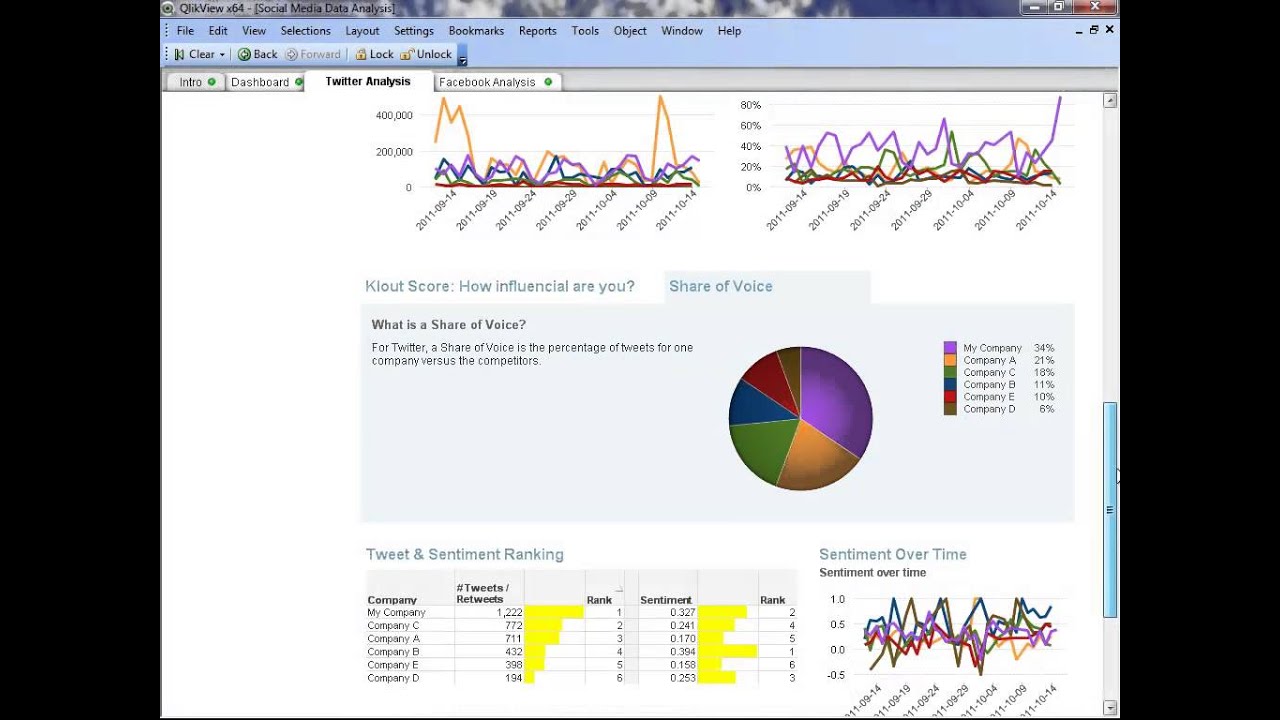The height and width of the screenshot is (720, 1280).
Task: Click scrollbar up arrow
Action: coord(1109,101)
